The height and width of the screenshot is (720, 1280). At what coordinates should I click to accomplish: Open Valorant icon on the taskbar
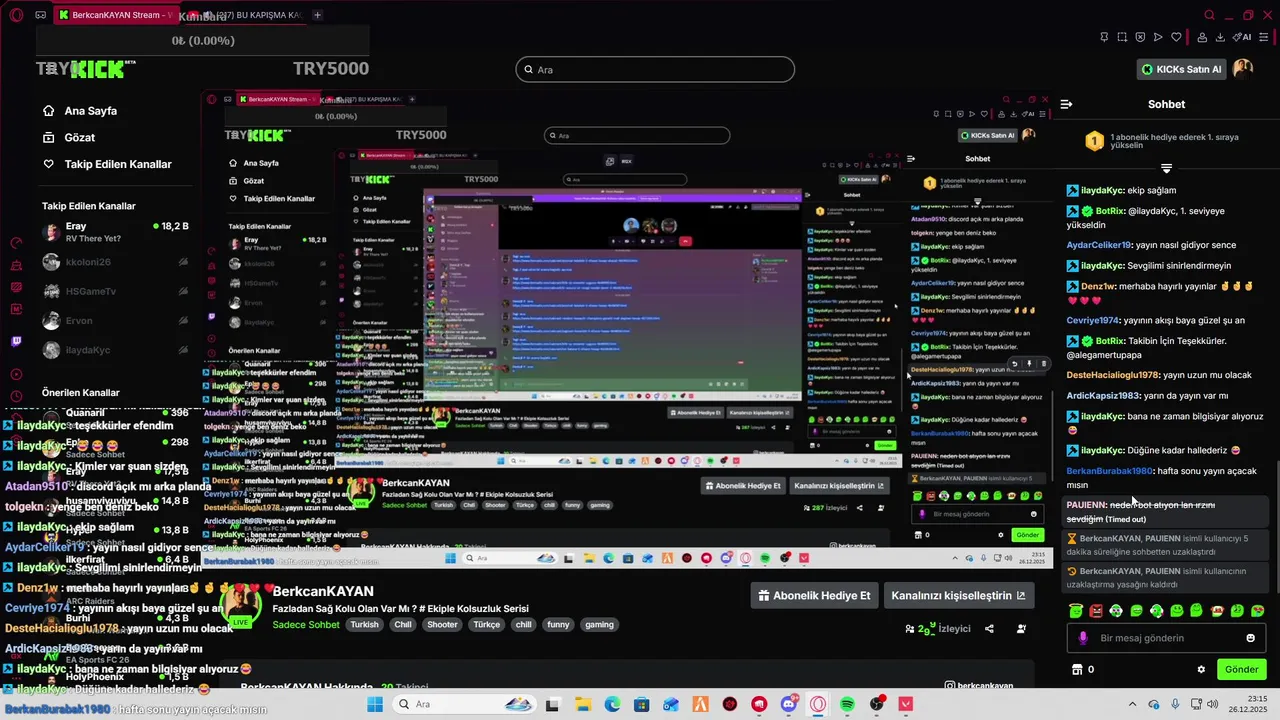coord(906,704)
